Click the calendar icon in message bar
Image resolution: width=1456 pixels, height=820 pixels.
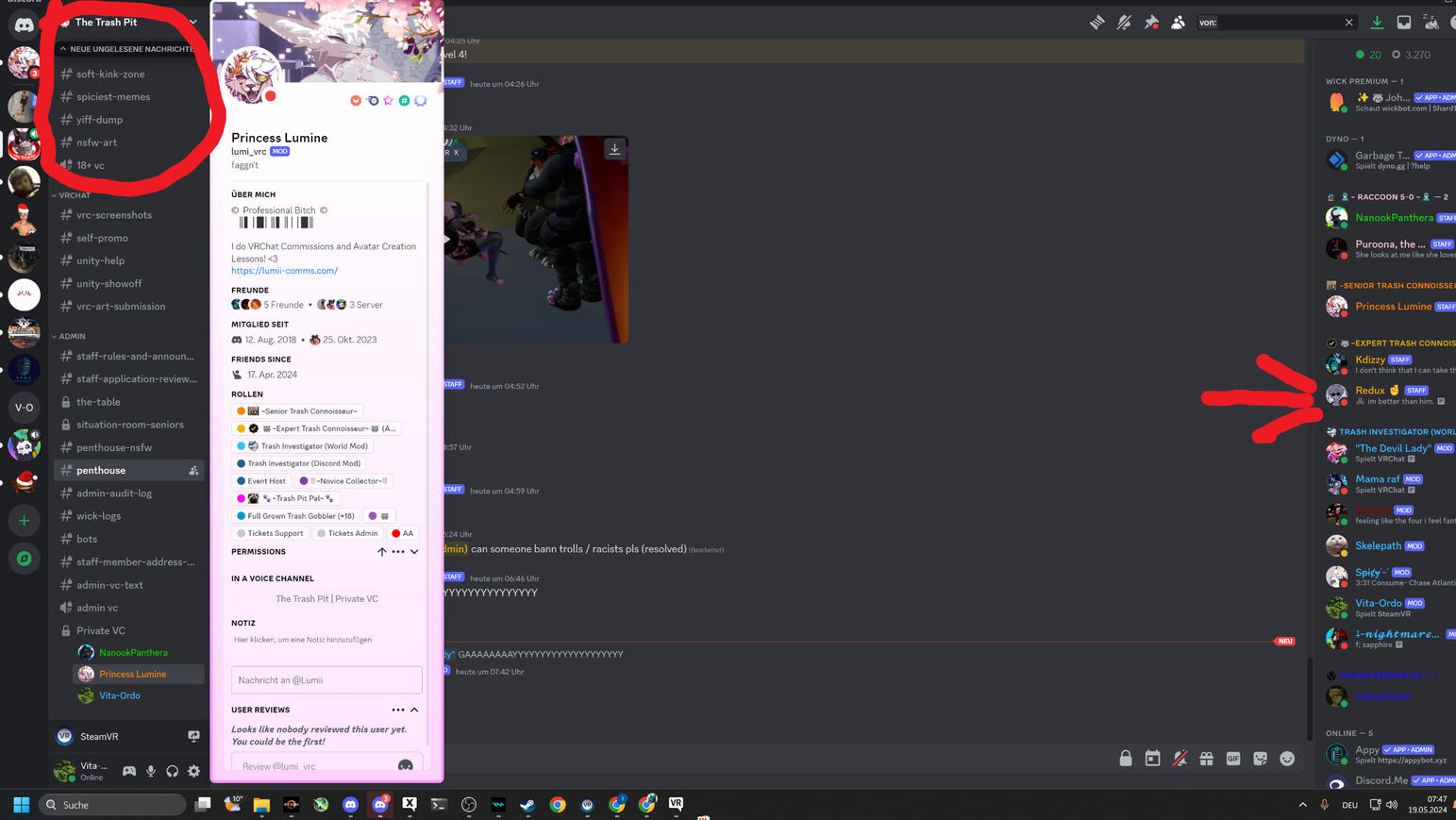coord(1152,759)
